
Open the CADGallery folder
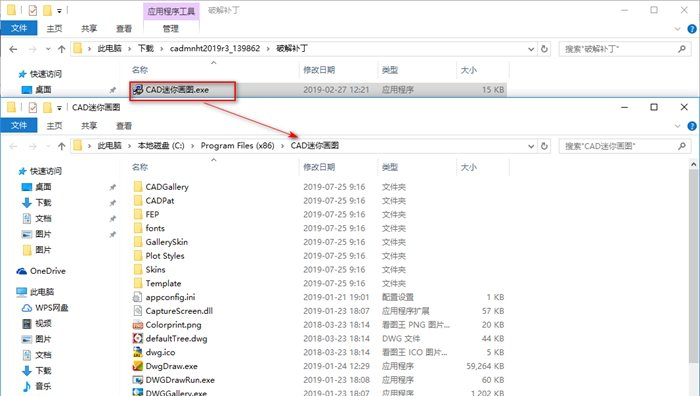[167, 187]
